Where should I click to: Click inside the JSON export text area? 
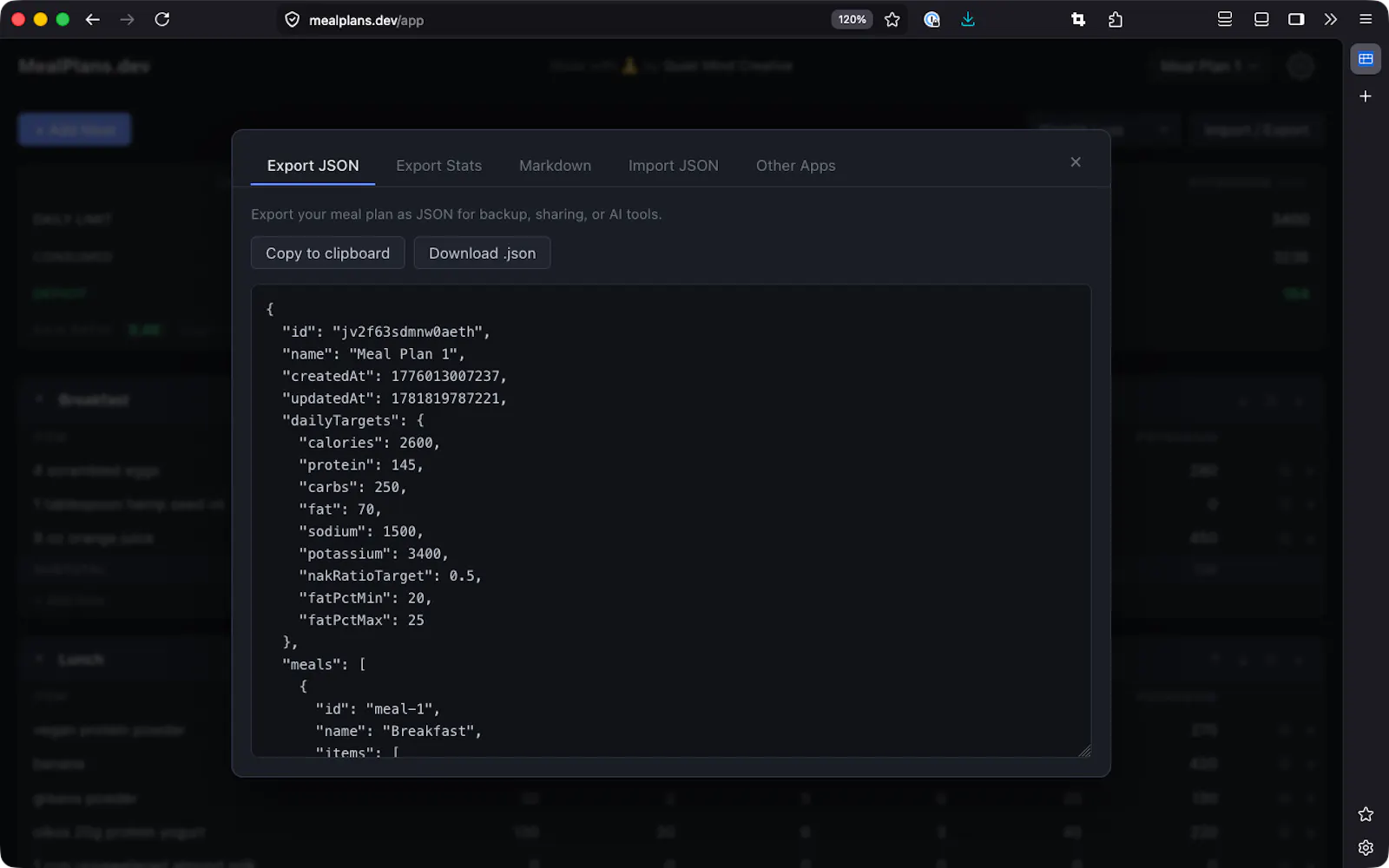pos(671,521)
